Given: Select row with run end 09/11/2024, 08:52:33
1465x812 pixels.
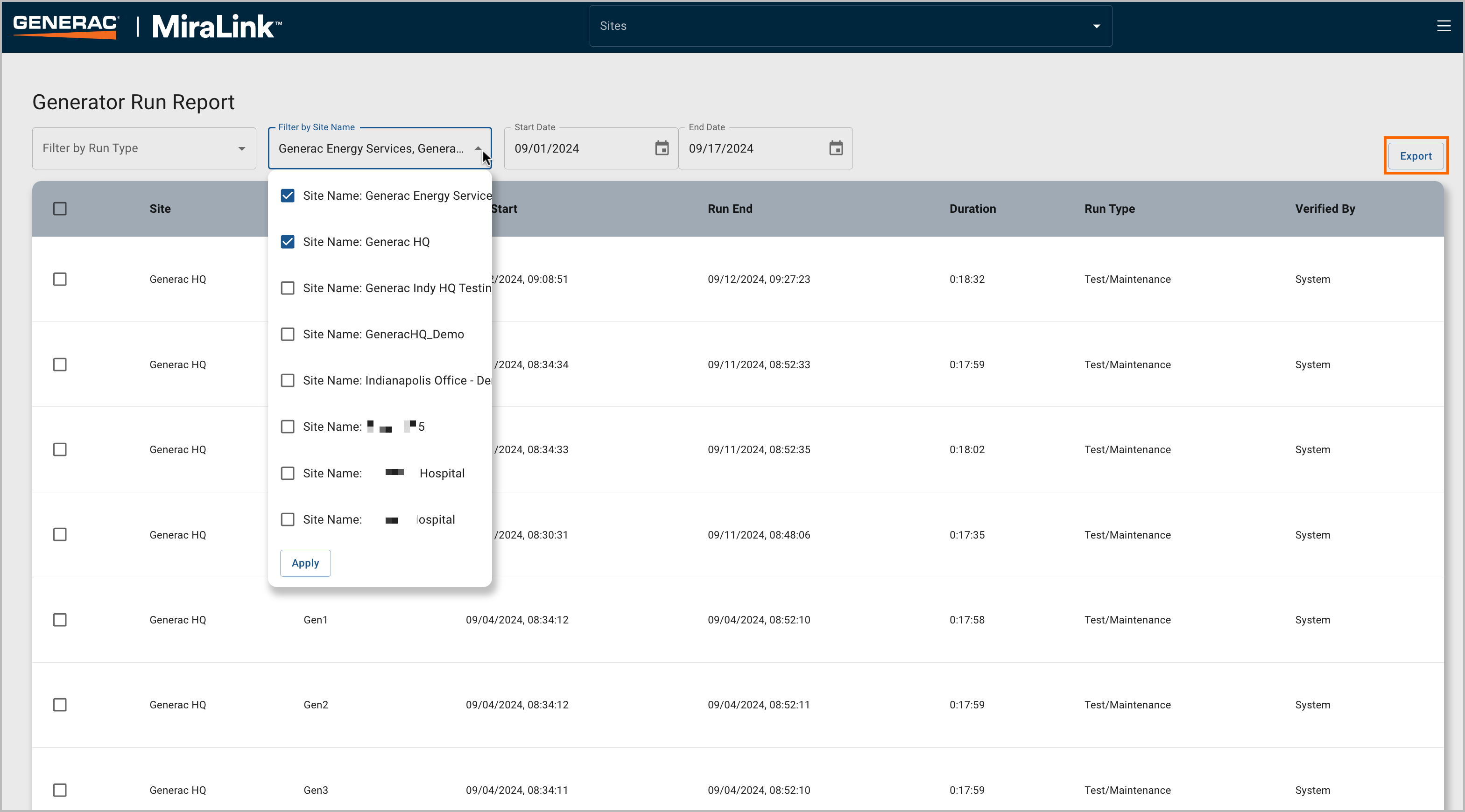Looking at the screenshot, I should pyautogui.click(x=60, y=364).
